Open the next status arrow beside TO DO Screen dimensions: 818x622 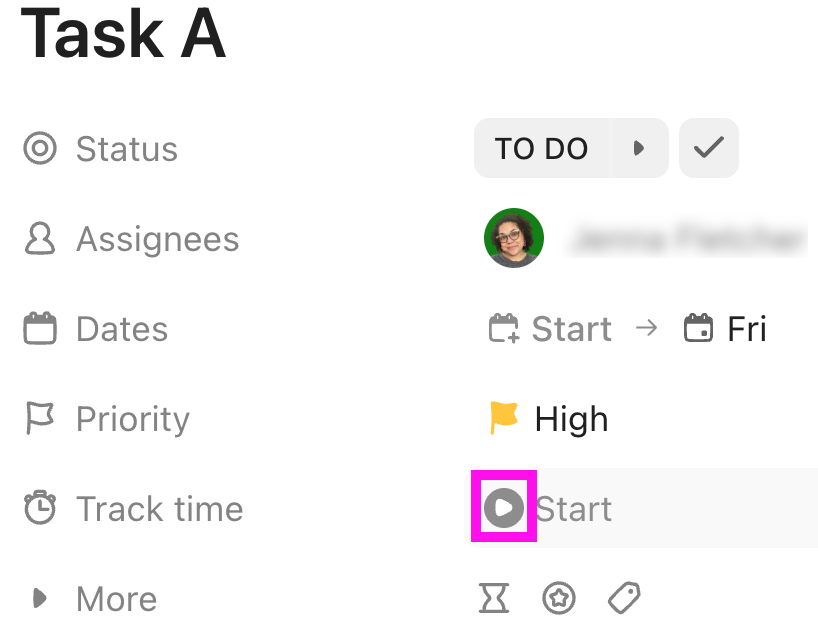tap(641, 147)
